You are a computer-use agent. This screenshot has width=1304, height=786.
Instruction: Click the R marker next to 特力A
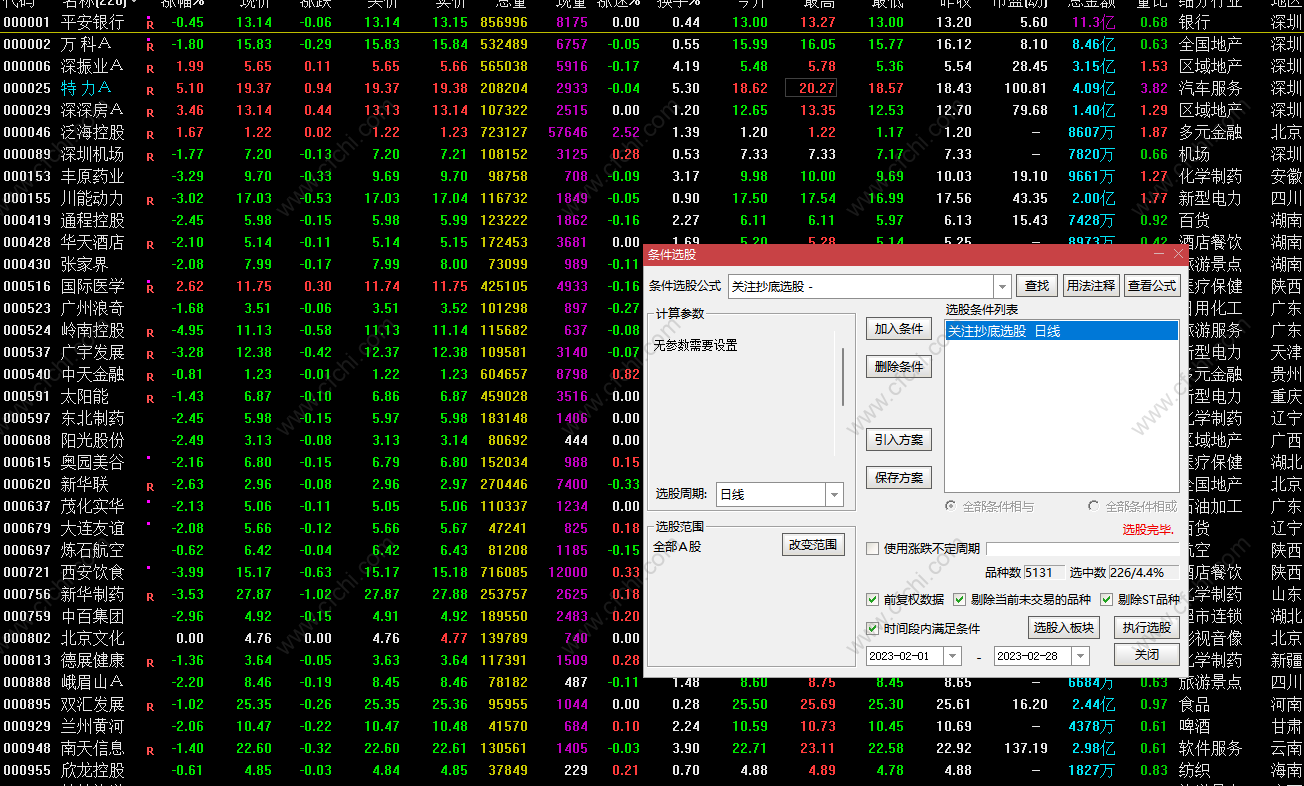[x=150, y=90]
